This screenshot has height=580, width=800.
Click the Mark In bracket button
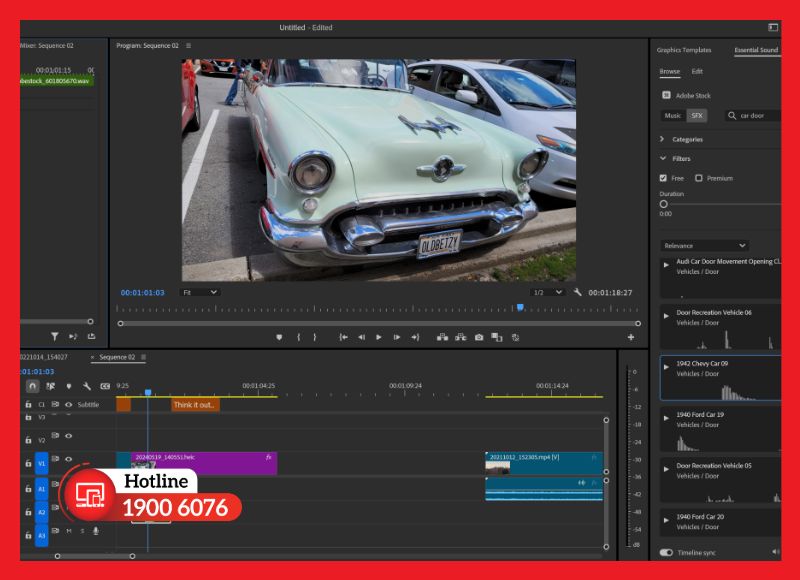298,337
